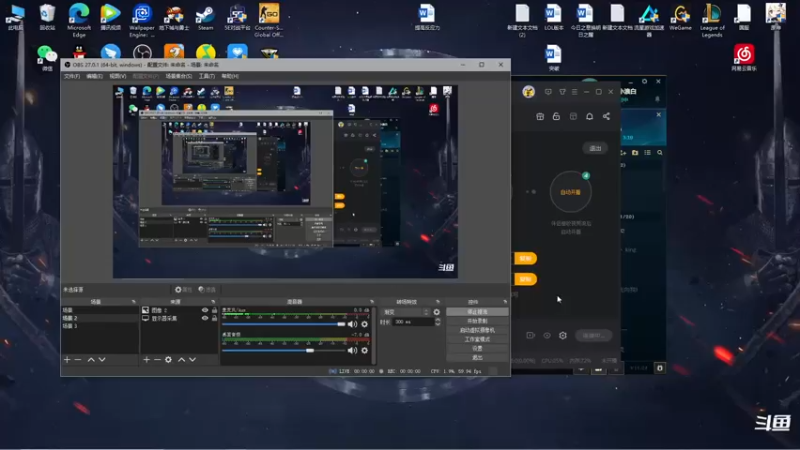Open settings gear at assistant bottom bar
Screen dimensions: 800x450
click(x=563, y=335)
